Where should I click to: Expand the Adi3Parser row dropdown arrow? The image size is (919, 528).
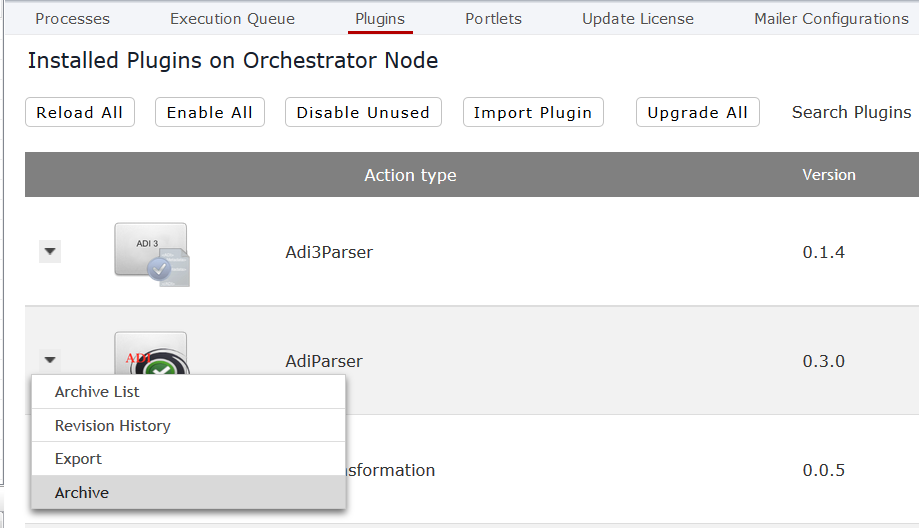(50, 251)
